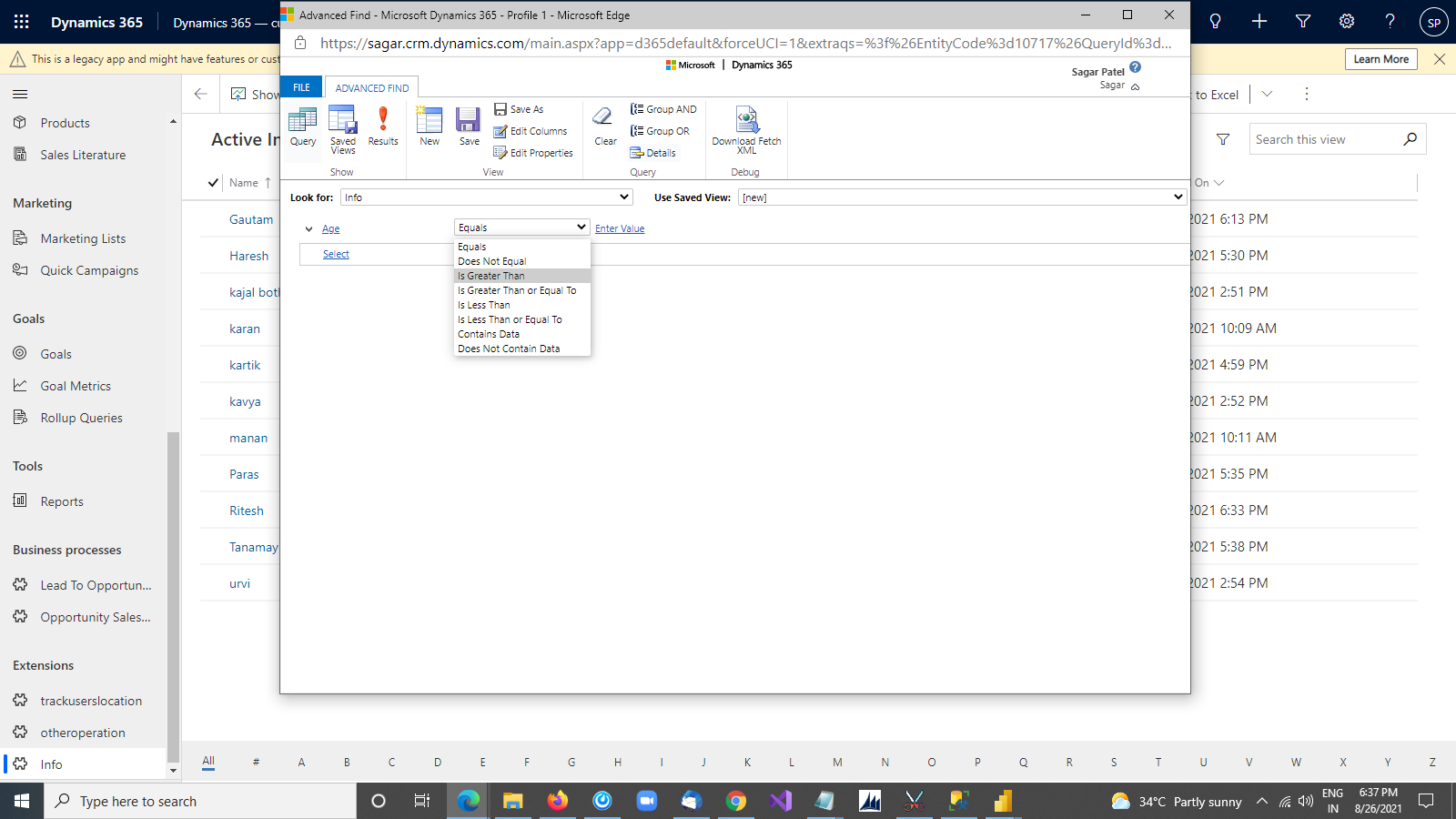Open Use Saved View dropdown
Screen dimensions: 1456x819
(x=962, y=197)
